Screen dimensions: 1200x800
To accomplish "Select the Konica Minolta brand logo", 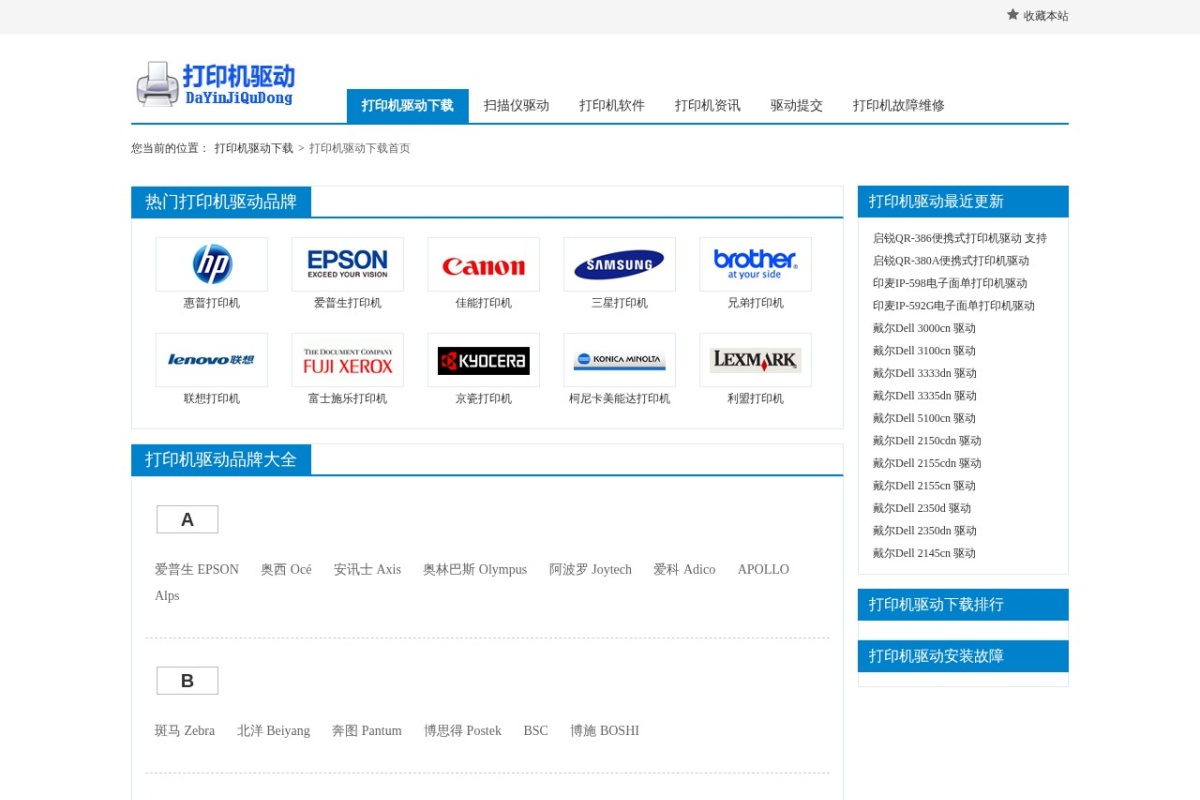I will (x=620, y=360).
